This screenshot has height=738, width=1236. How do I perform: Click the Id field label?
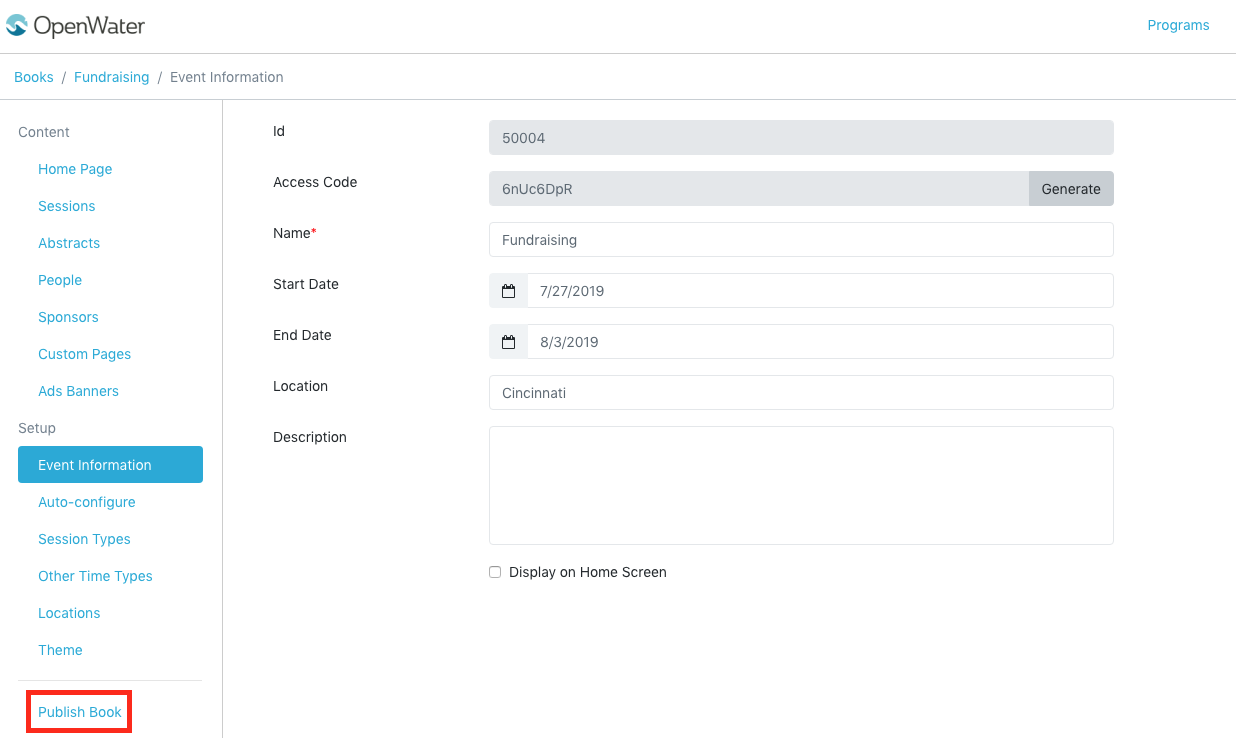279,131
